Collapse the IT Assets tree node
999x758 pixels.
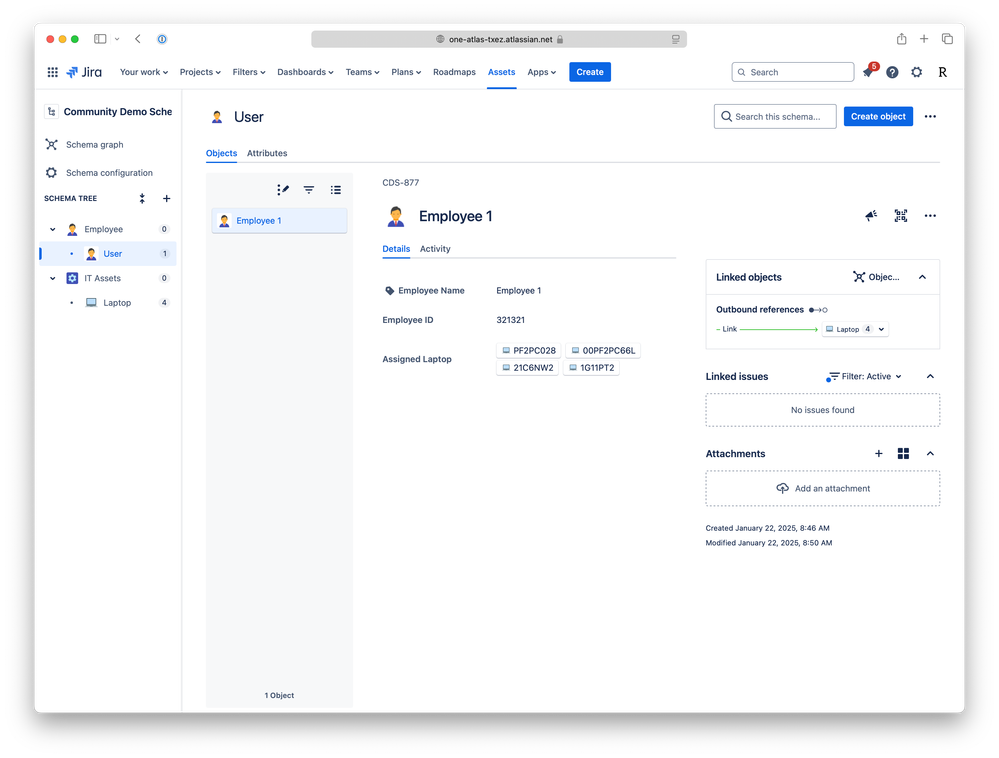pos(53,278)
